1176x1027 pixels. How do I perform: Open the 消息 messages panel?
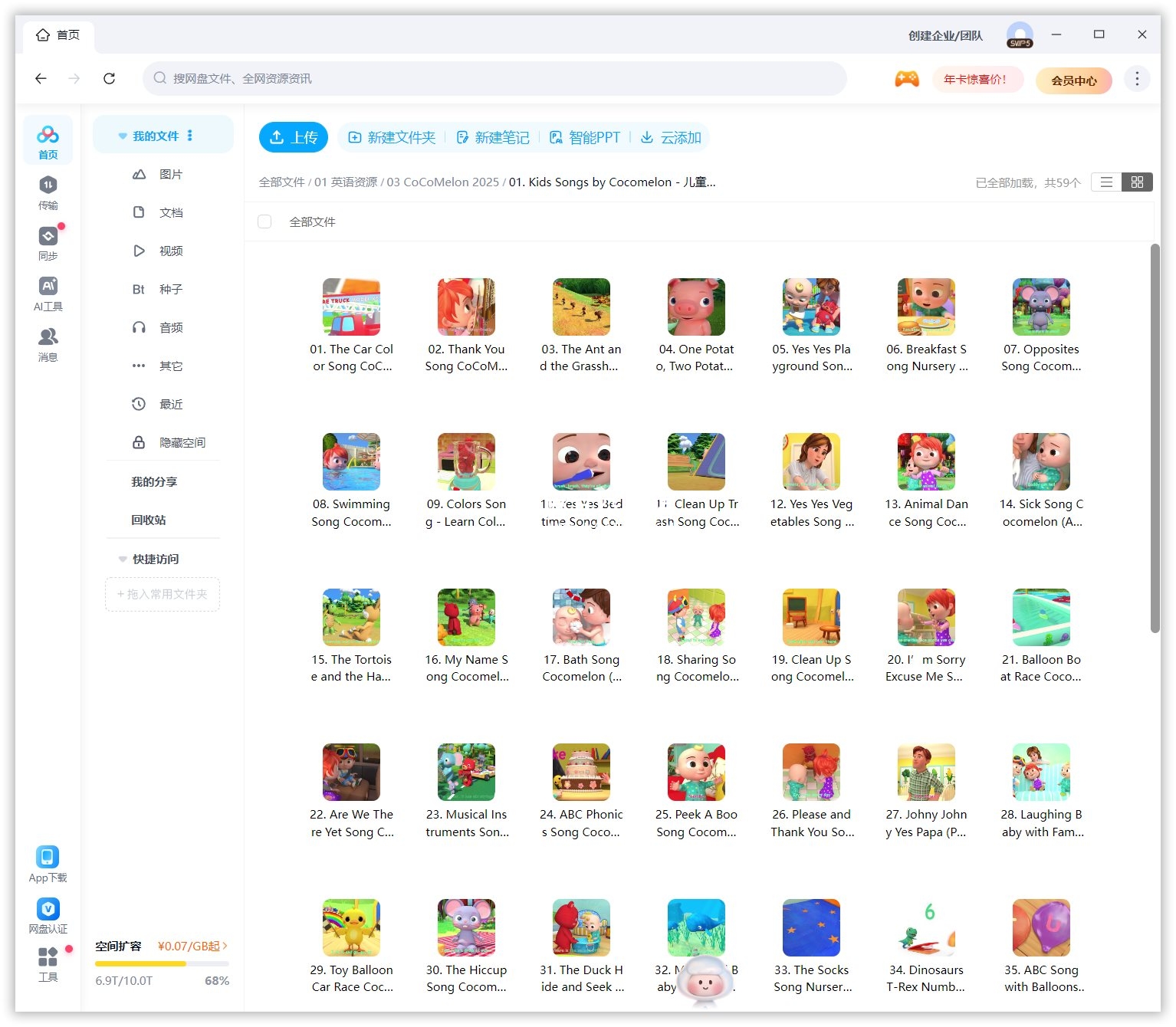coord(48,344)
